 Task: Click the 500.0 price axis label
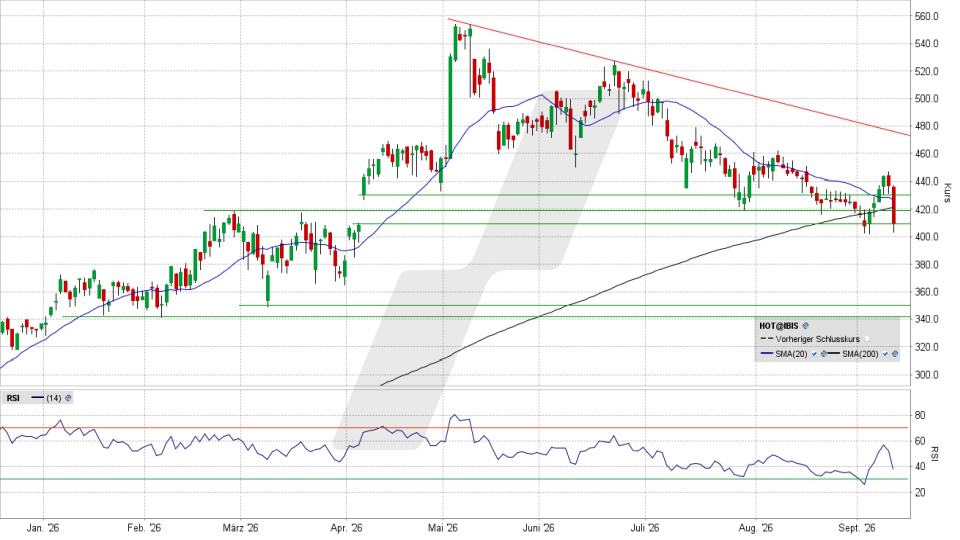click(x=927, y=99)
